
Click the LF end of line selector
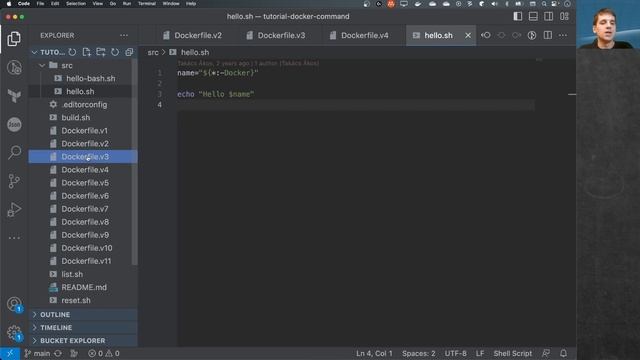(x=480, y=353)
